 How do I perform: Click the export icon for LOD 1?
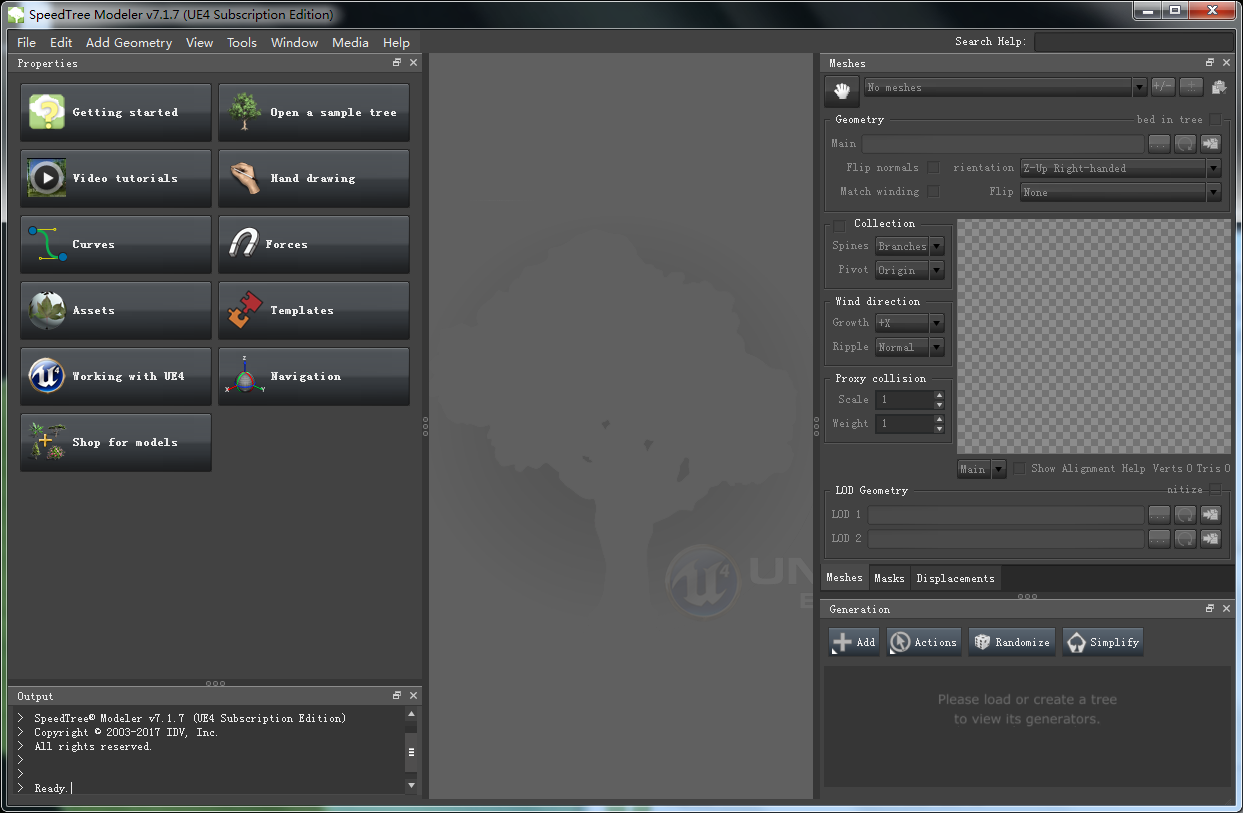(1211, 515)
